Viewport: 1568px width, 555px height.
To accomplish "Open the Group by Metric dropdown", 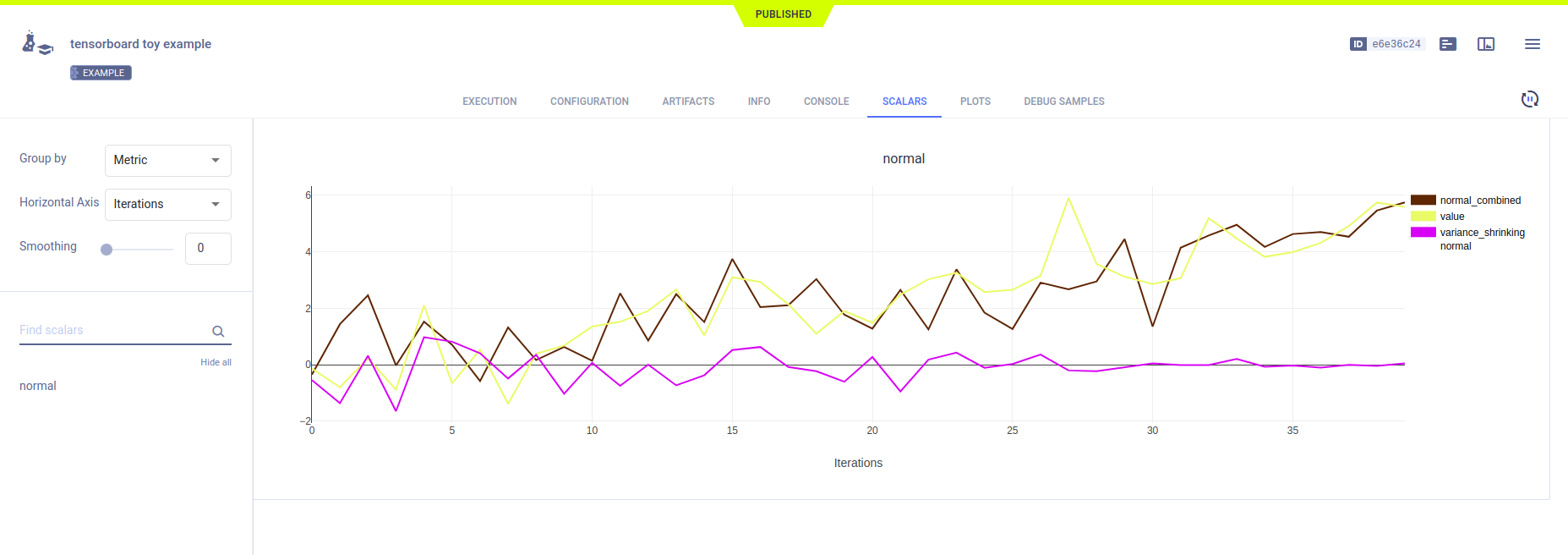I will (167, 160).
